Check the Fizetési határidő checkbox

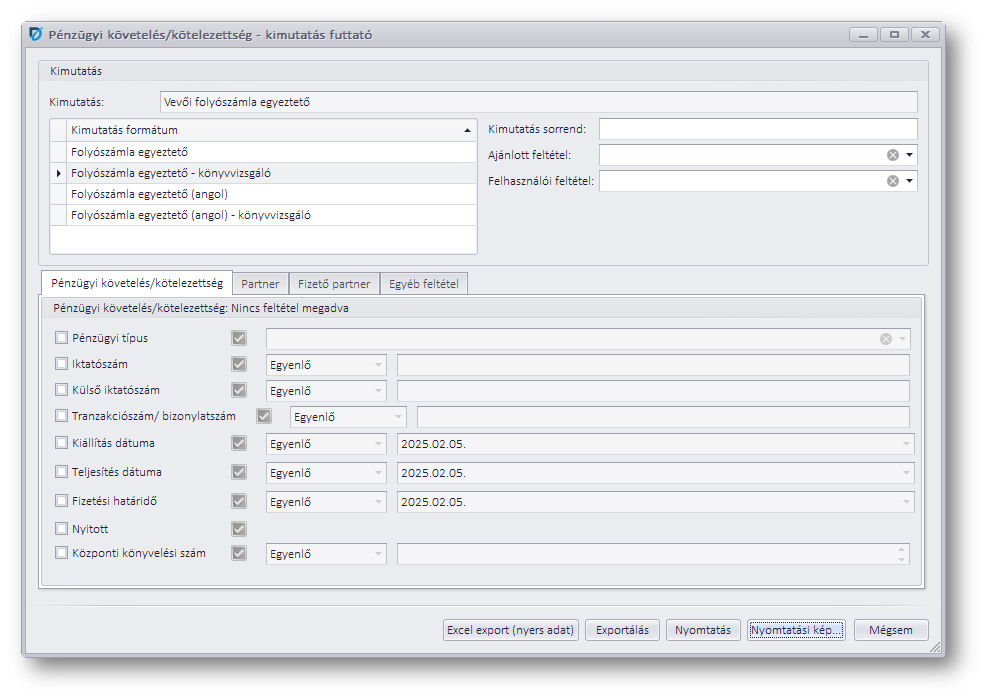point(62,501)
